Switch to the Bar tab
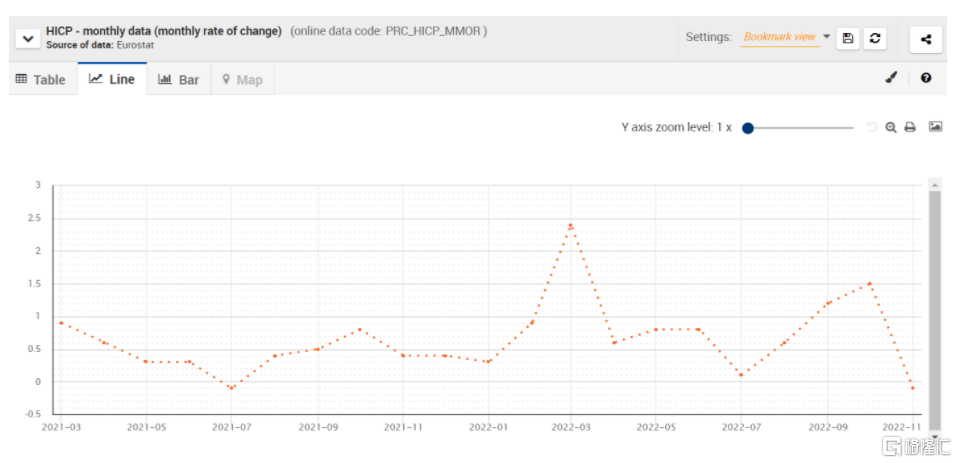 pyautogui.click(x=179, y=79)
